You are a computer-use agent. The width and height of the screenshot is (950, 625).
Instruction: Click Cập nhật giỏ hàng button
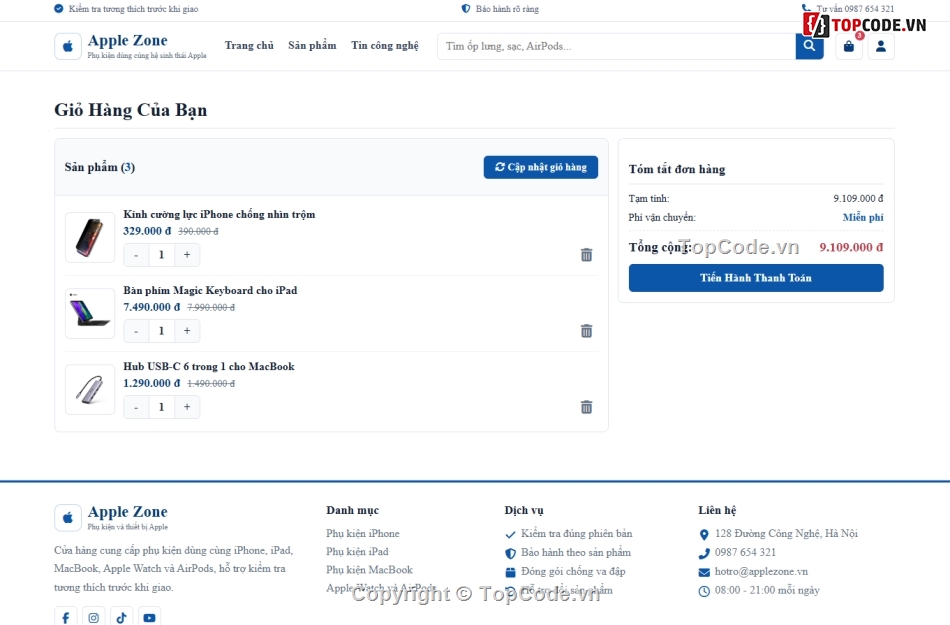(x=540, y=167)
